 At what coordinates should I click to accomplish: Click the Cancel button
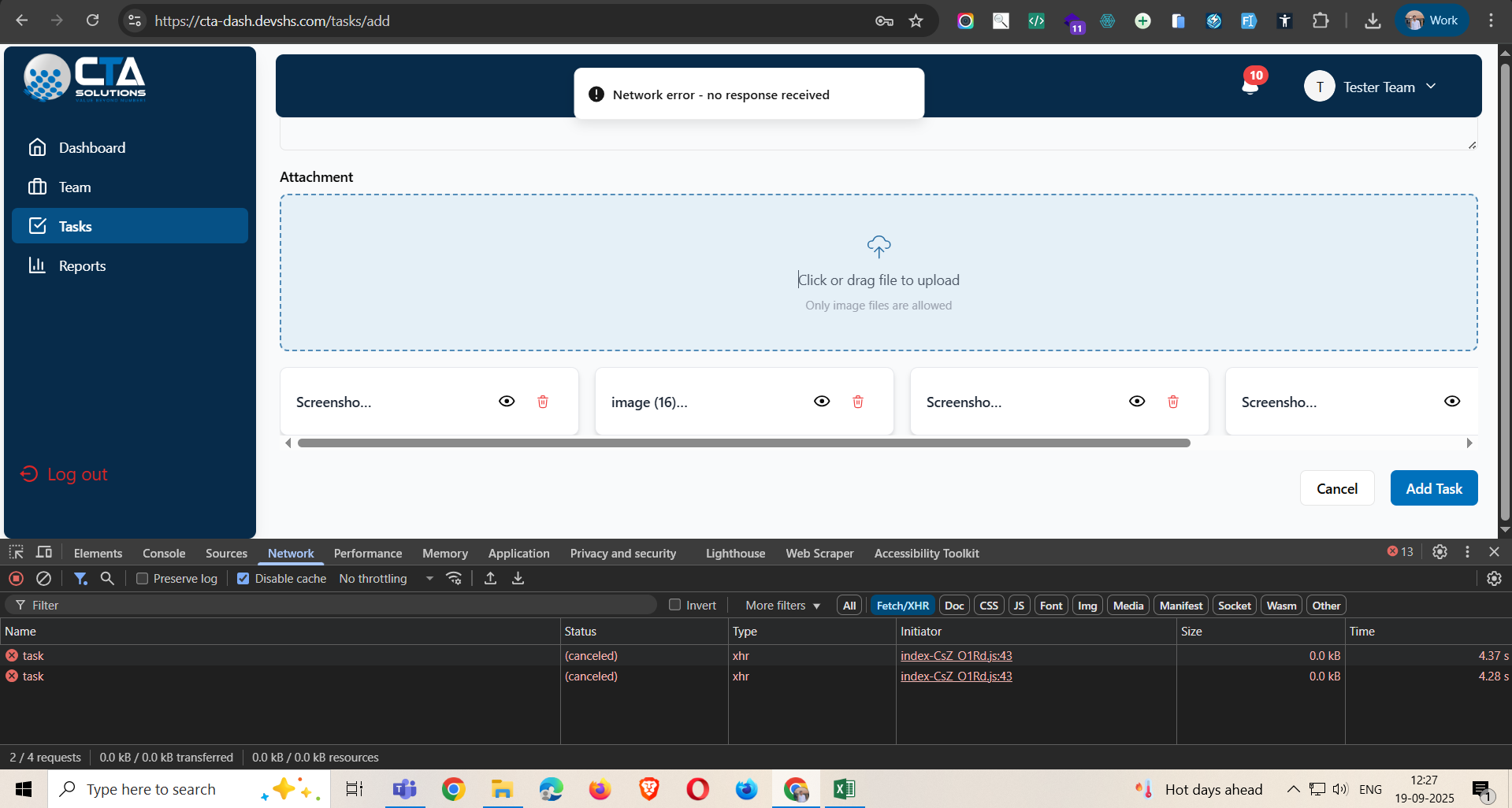1336,488
